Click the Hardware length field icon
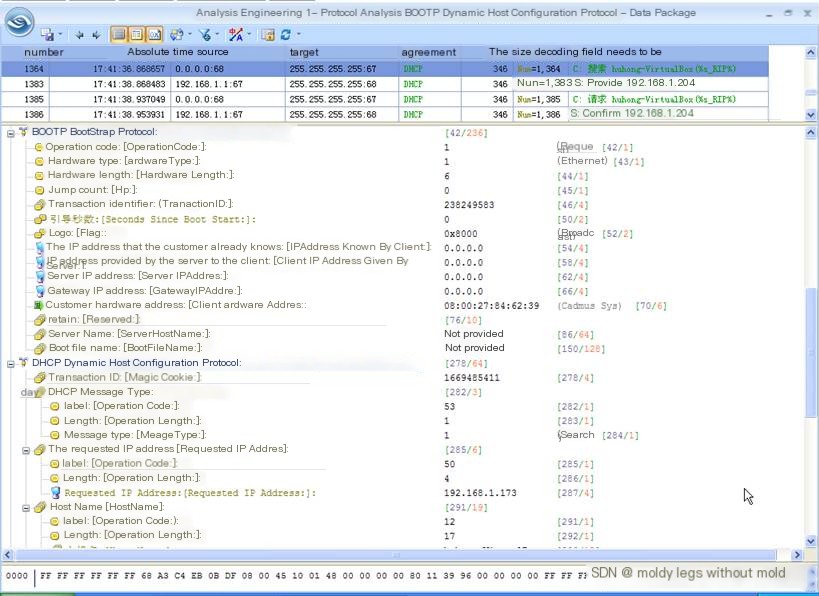 [x=39, y=176]
